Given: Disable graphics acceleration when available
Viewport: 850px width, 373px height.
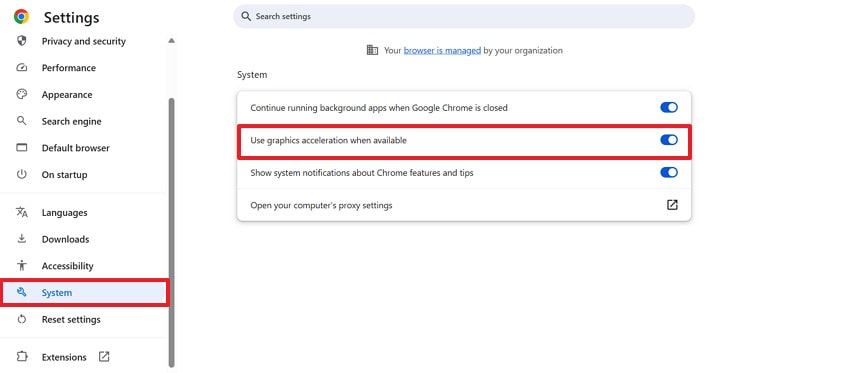Looking at the screenshot, I should [669, 140].
